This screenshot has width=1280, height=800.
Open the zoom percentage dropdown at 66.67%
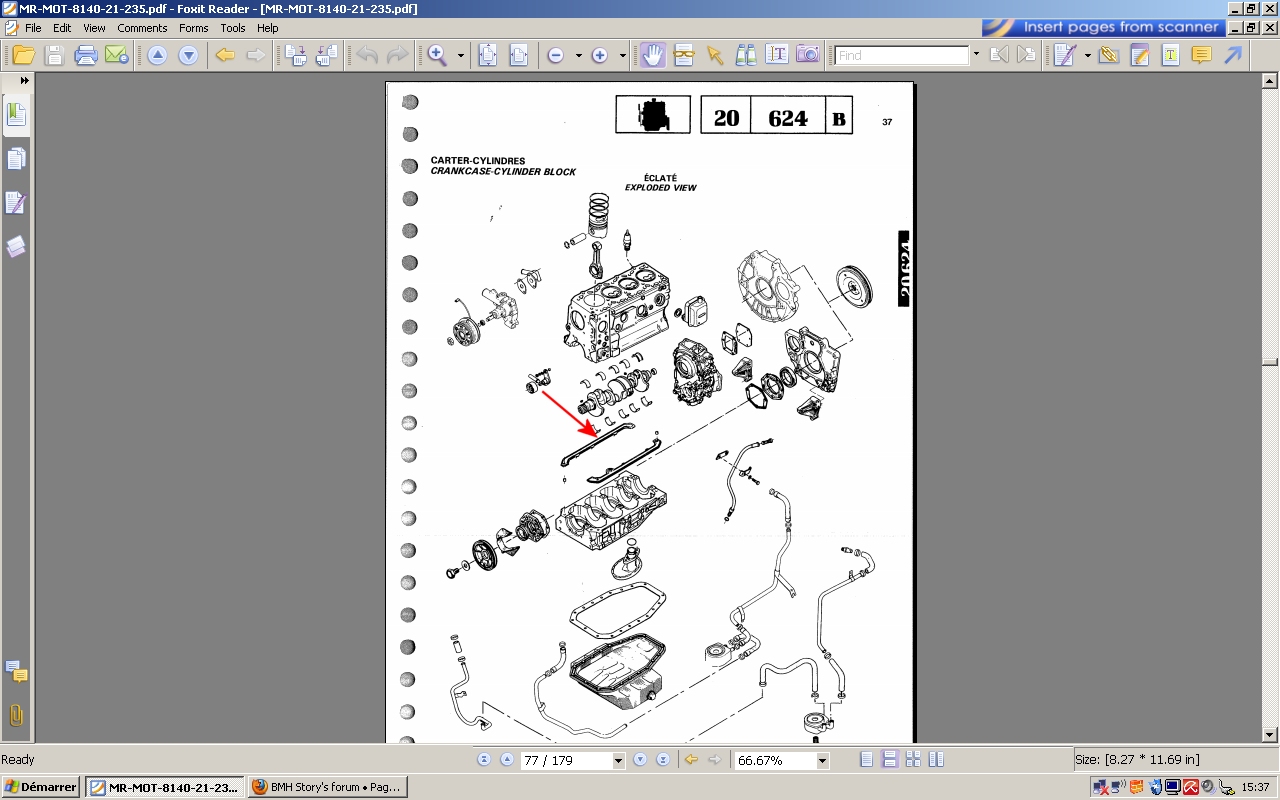click(822, 761)
